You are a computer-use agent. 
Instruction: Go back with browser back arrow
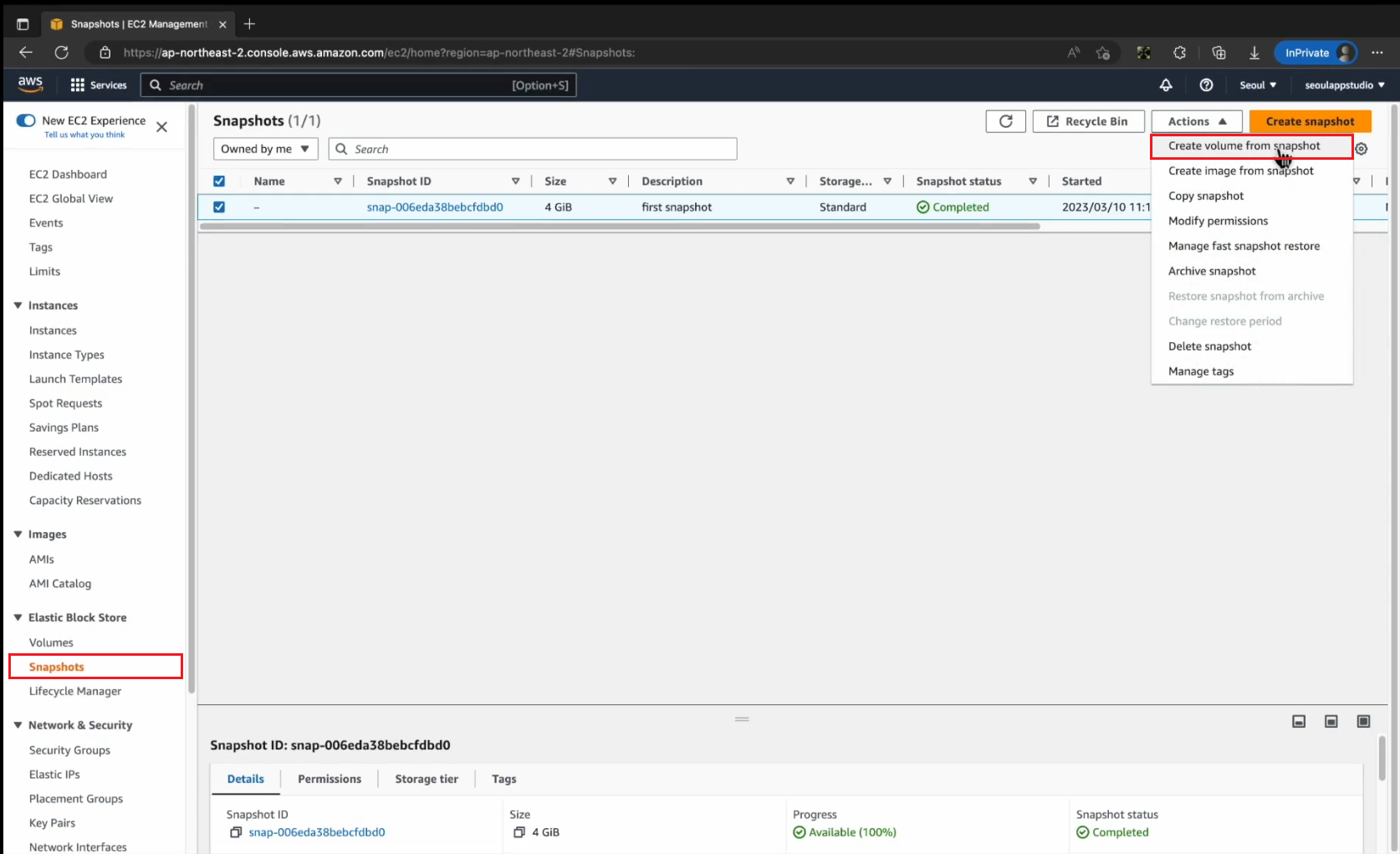point(26,53)
